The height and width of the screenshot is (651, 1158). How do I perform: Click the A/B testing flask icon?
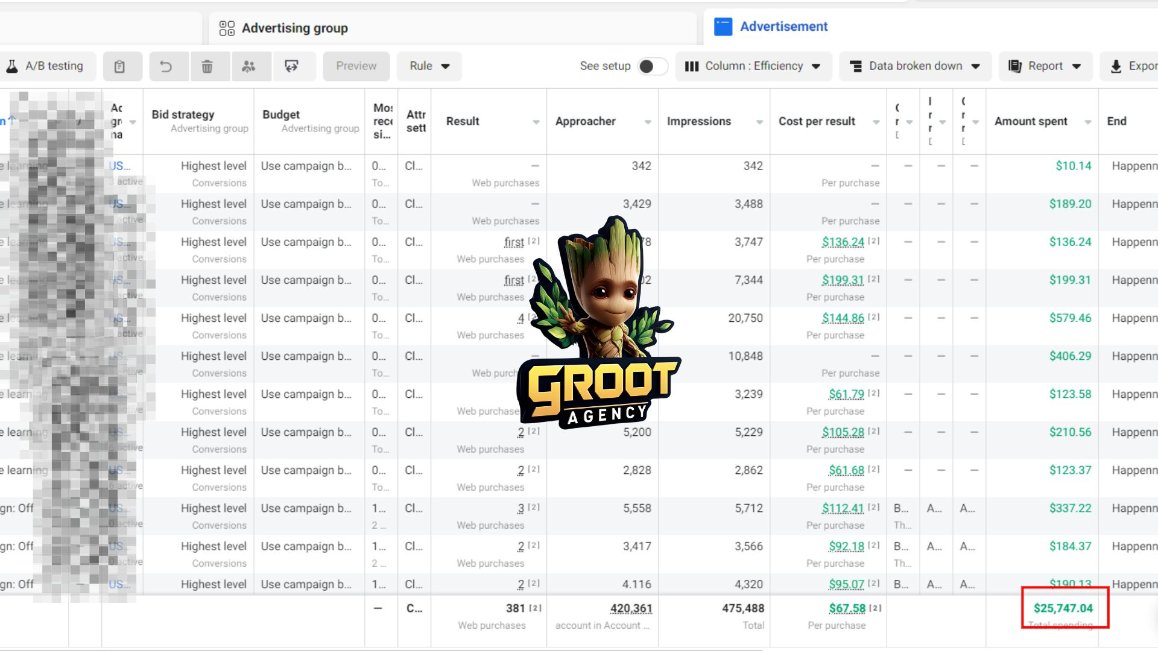click(x=12, y=67)
